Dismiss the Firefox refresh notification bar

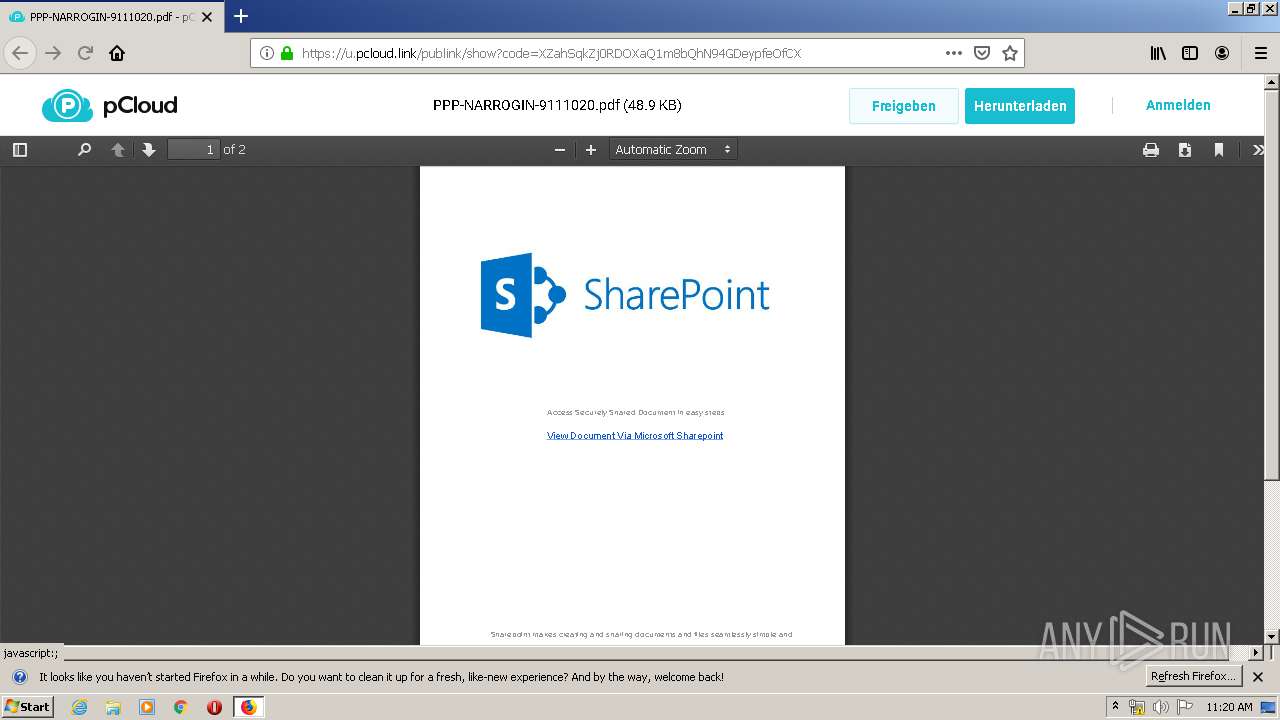[1258, 677]
